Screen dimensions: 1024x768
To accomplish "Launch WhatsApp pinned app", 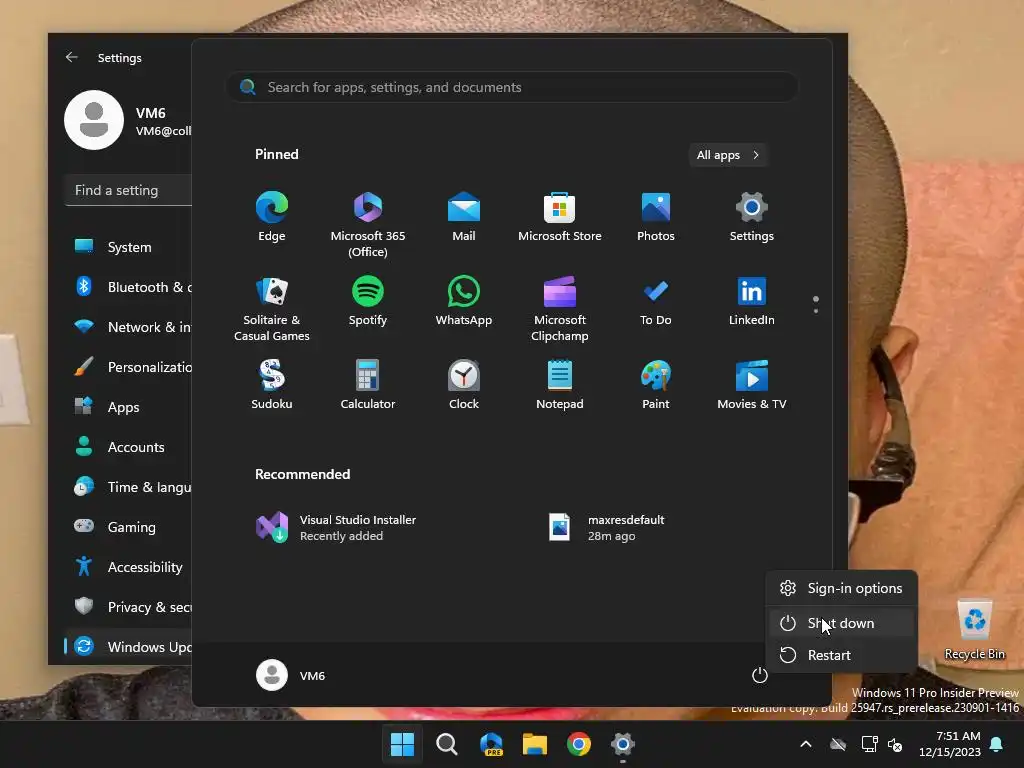I will tap(464, 301).
